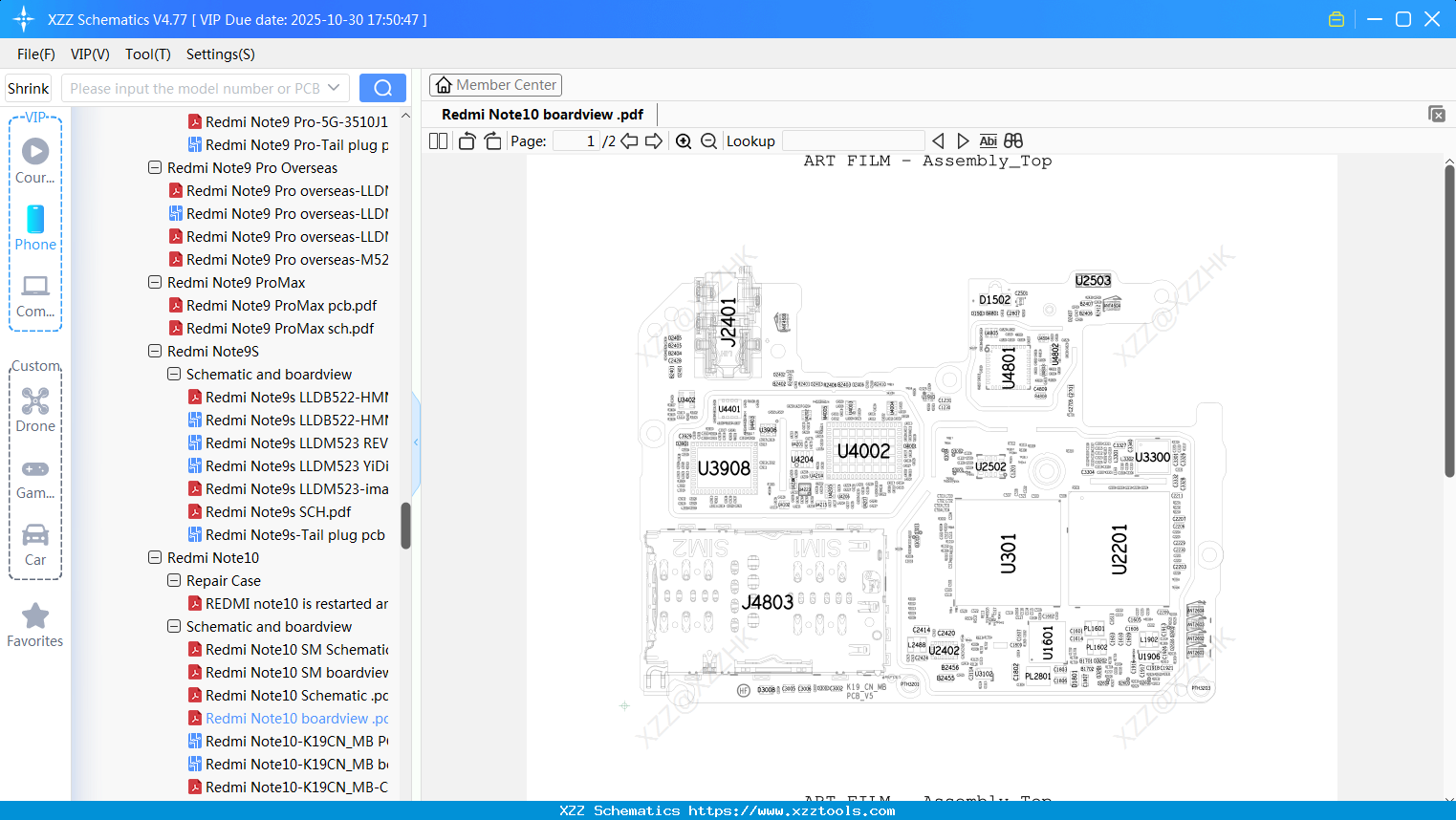Select the zoom in magnifier tool

pos(683,140)
